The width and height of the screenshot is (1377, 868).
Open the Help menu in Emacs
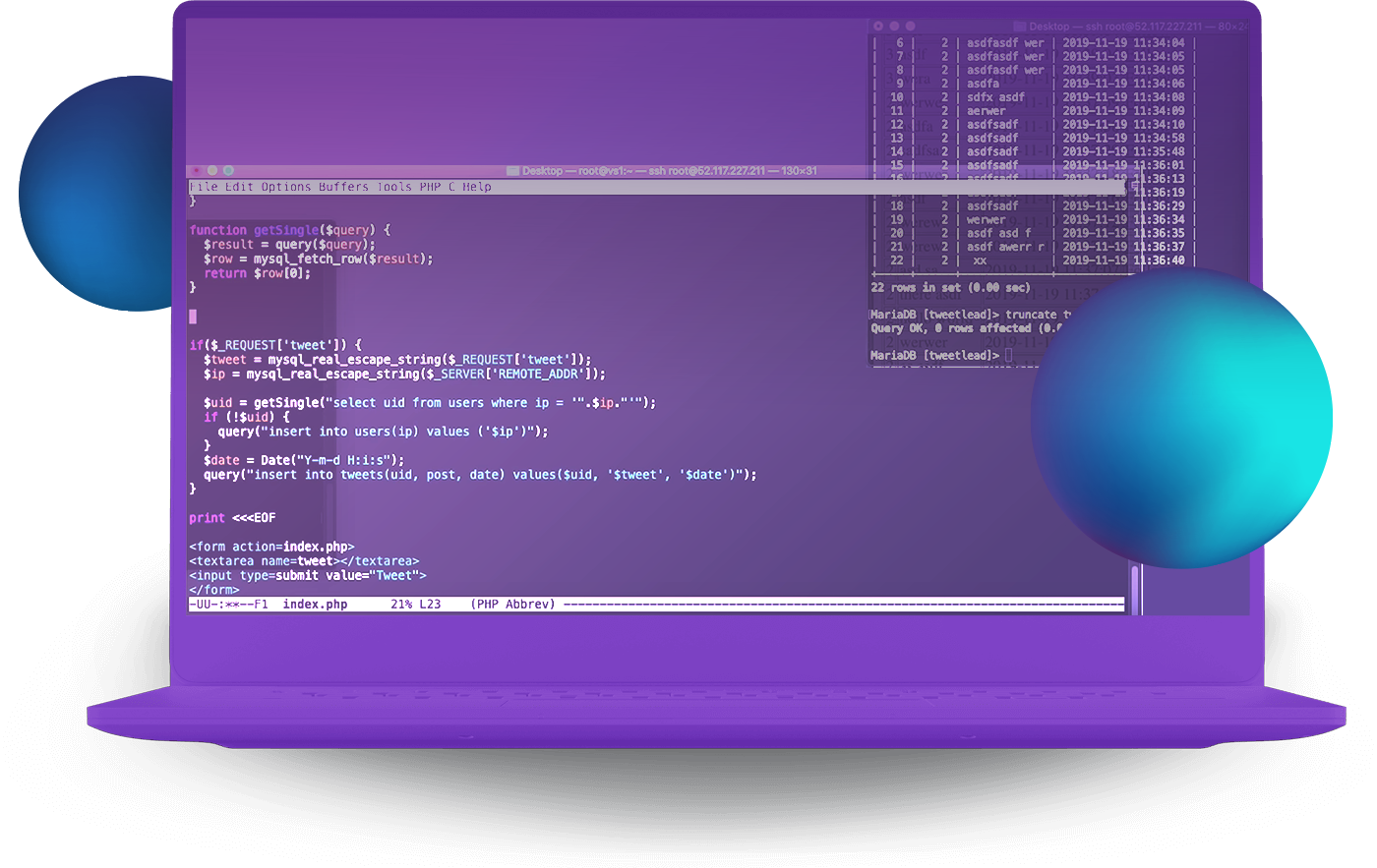477,187
